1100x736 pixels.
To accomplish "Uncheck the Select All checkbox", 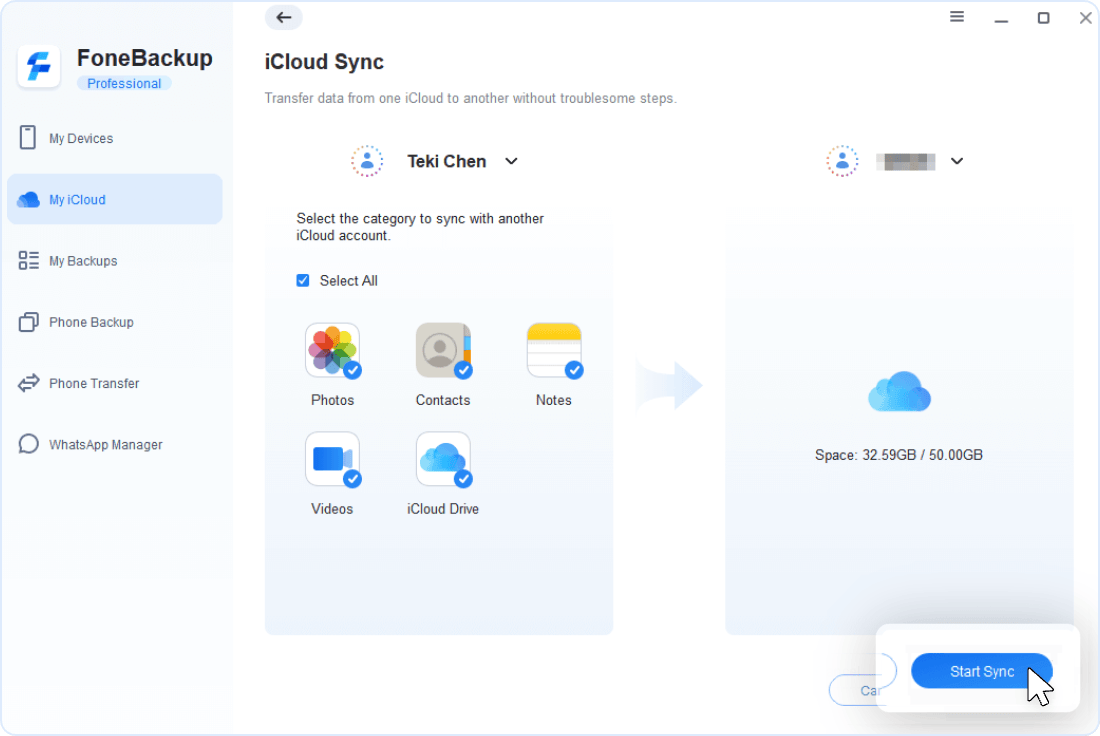I will pyautogui.click(x=303, y=281).
